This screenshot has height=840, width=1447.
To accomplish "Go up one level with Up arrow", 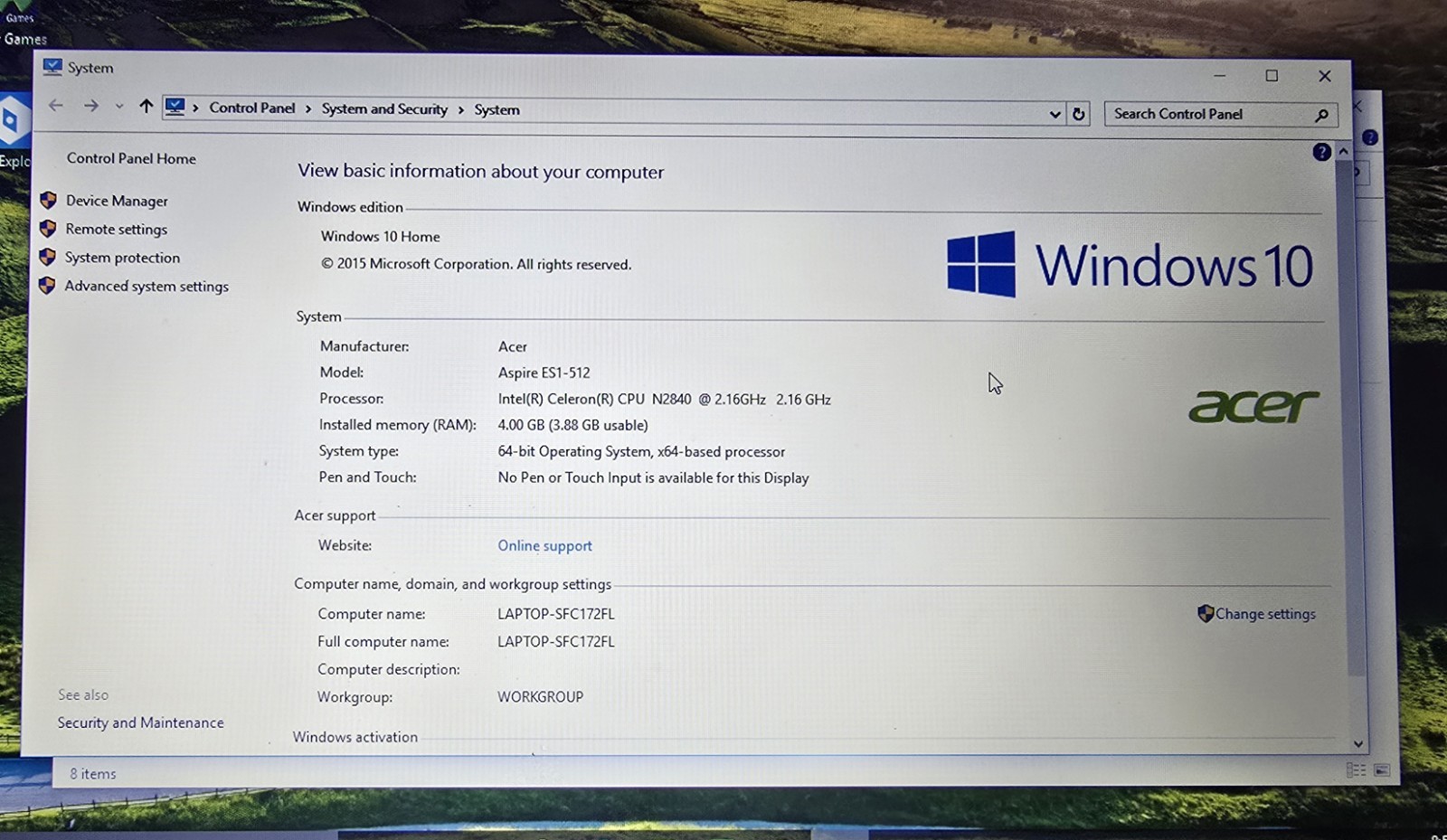I will tap(146, 106).
